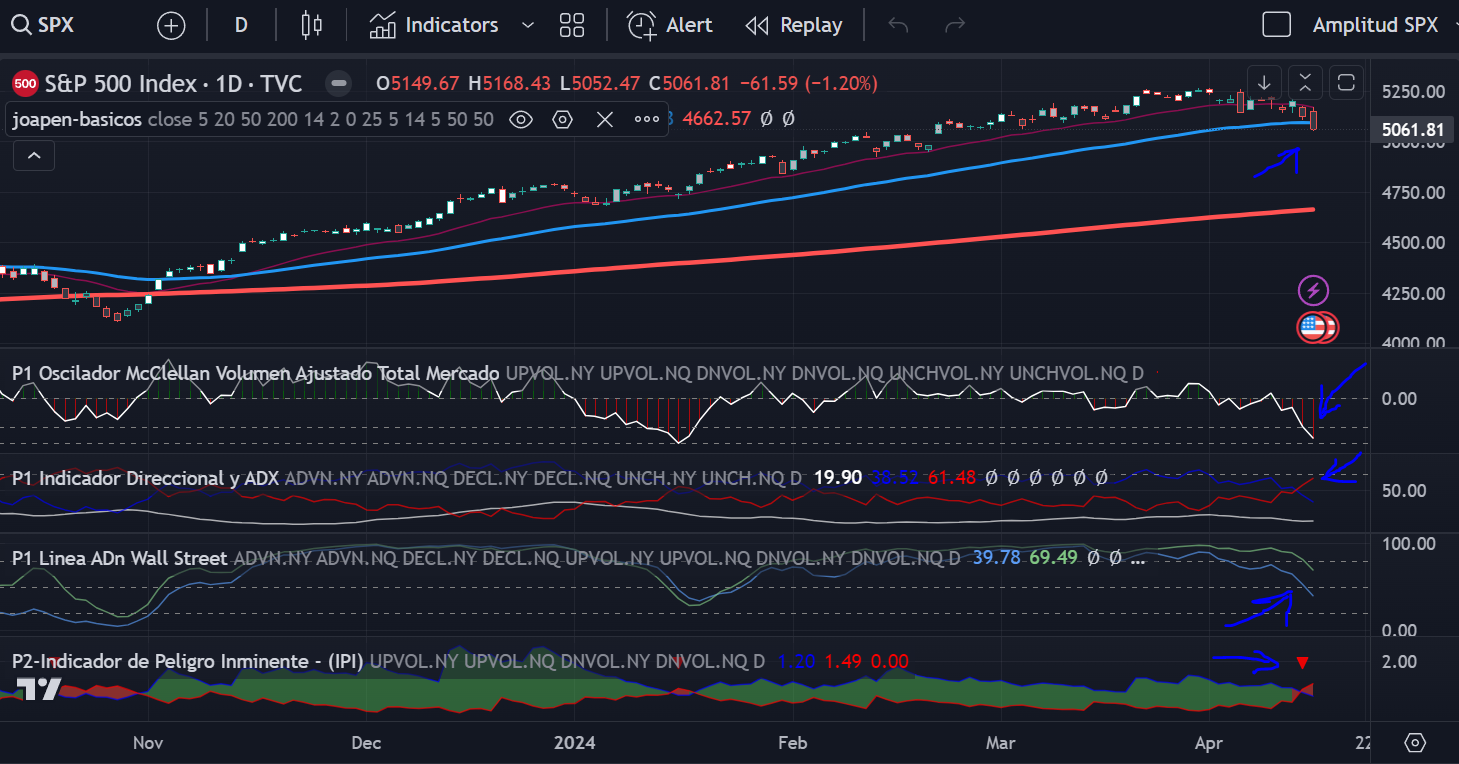Start bar Replay mode
Image resolution: width=1459 pixels, height=764 pixels.
[x=795, y=25]
